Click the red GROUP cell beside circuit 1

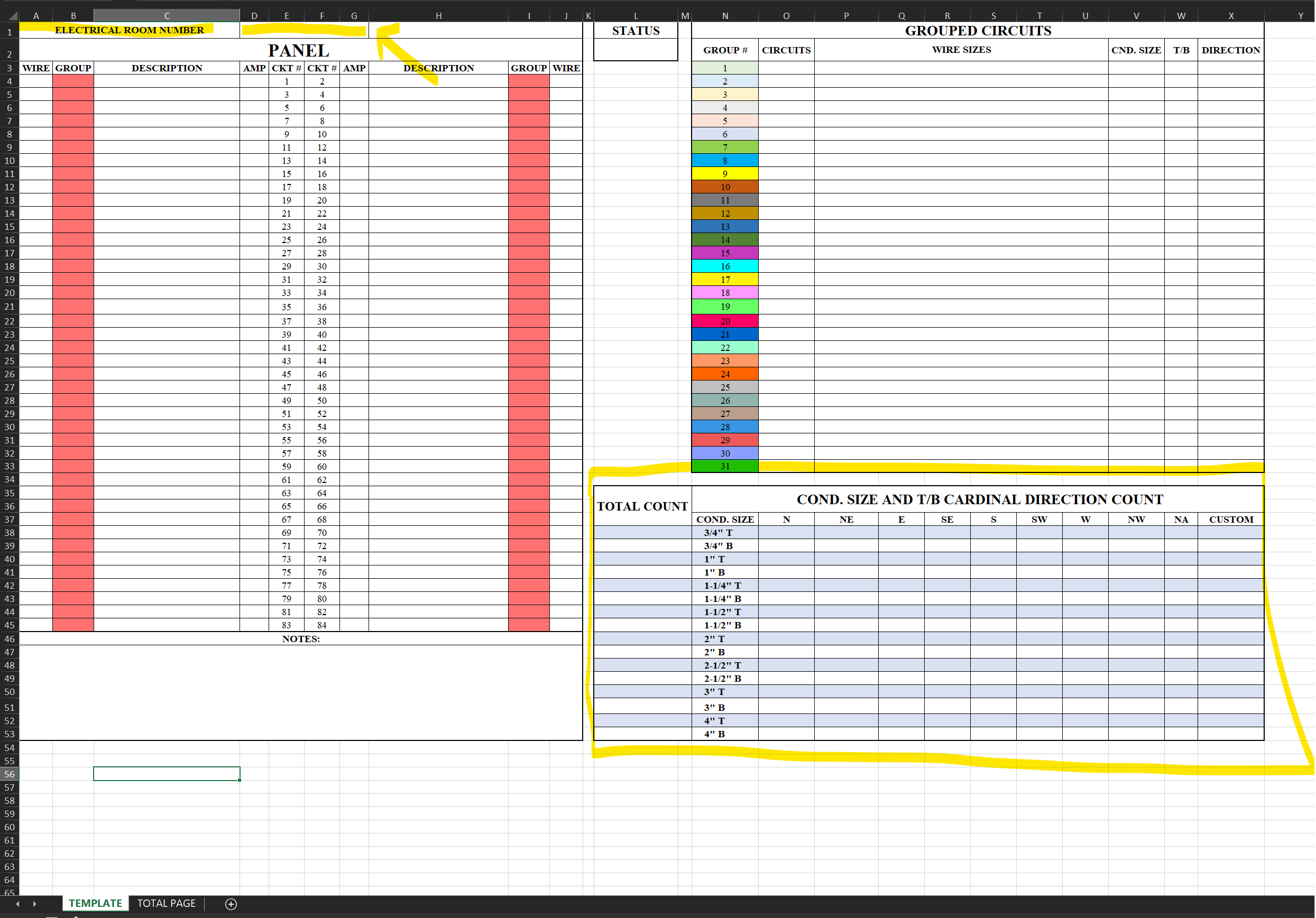[x=73, y=81]
